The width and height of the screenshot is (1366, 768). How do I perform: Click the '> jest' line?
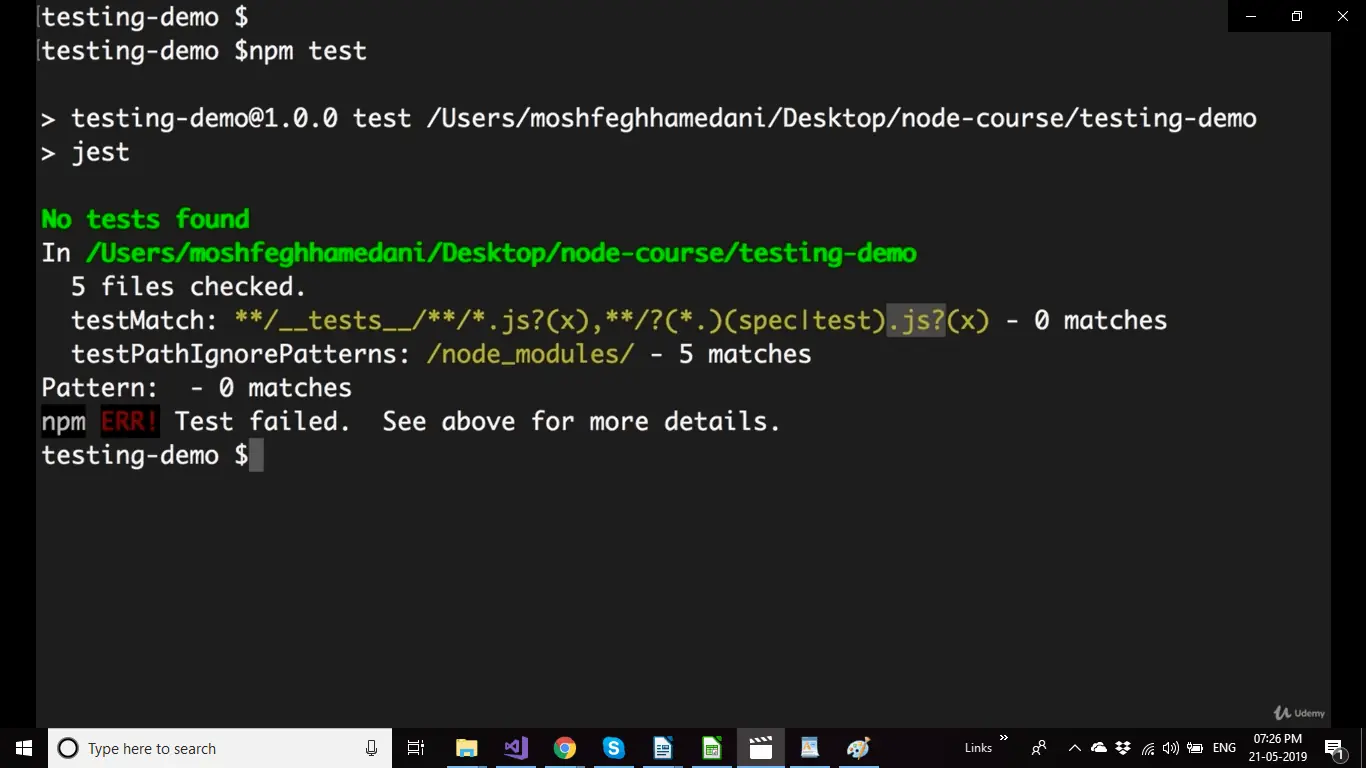click(85, 153)
